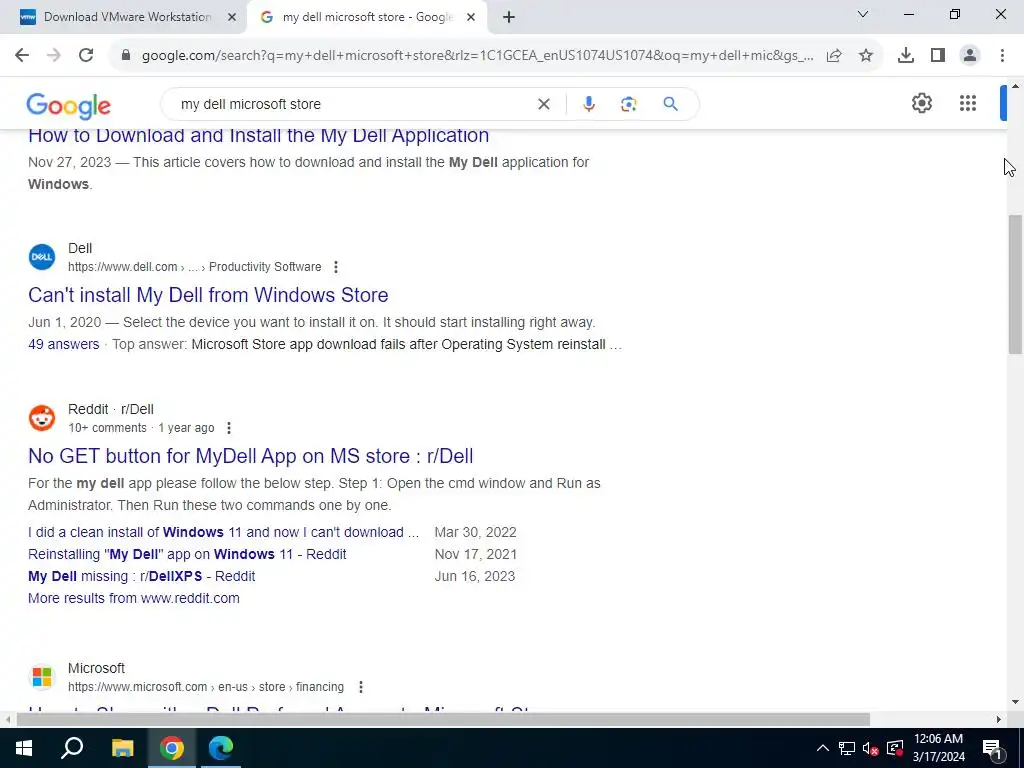Close the Download VMware Workstation tab
This screenshot has width=1024, height=768.
click(x=231, y=18)
